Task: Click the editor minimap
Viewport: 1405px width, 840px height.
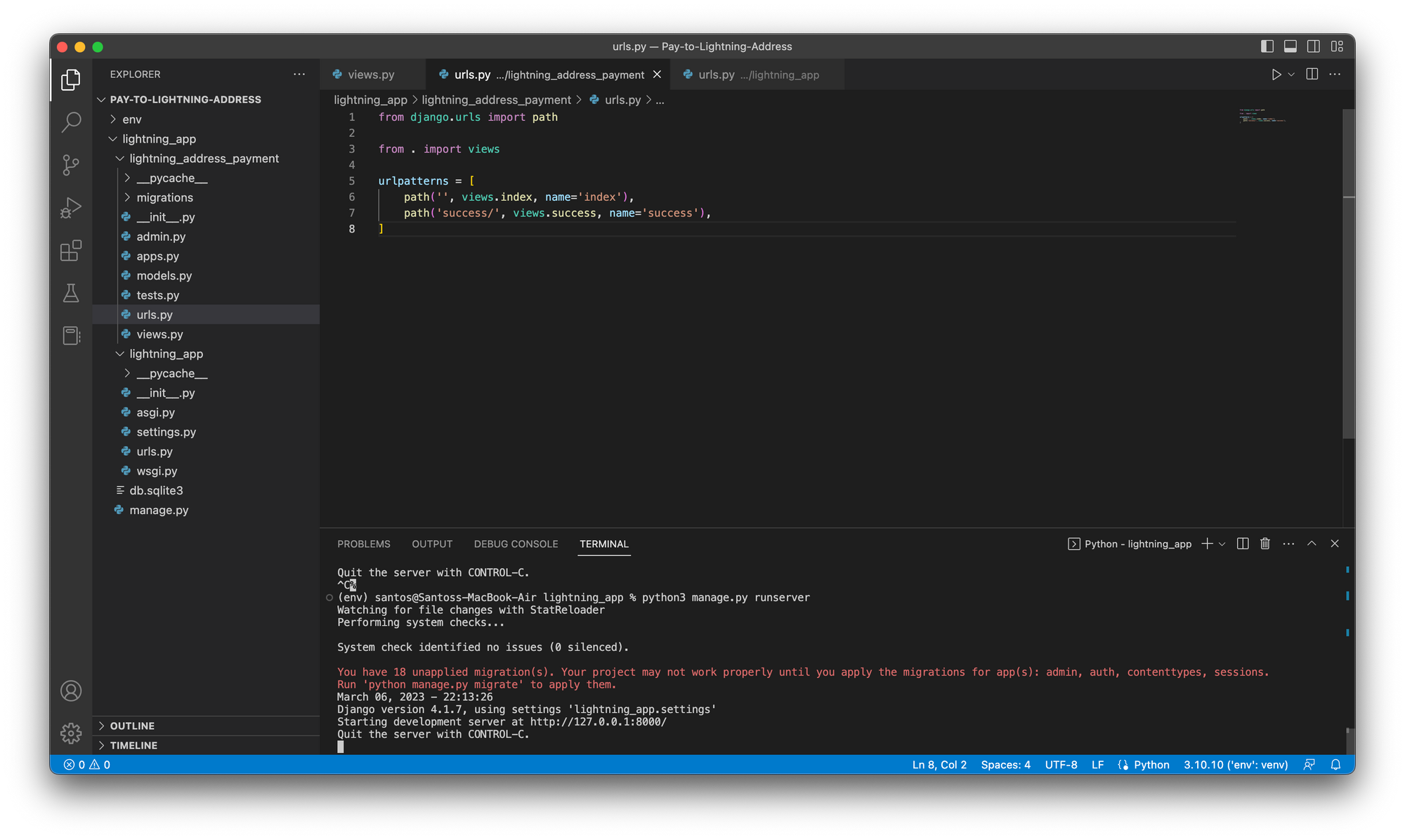Action: [1262, 116]
